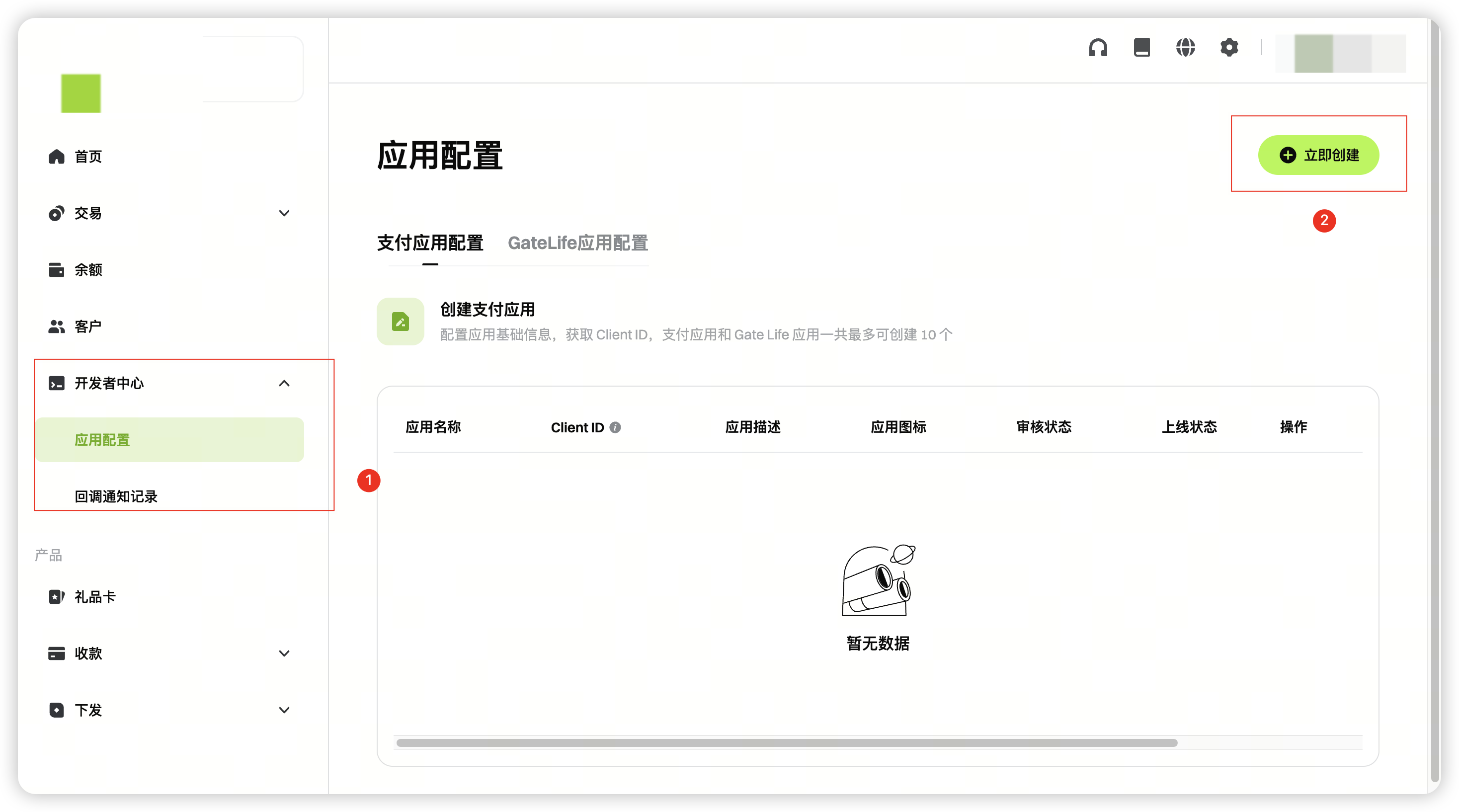Screen dimensions: 1459x812
Task: Click the headset customer support icon
Action: pos(1098,48)
